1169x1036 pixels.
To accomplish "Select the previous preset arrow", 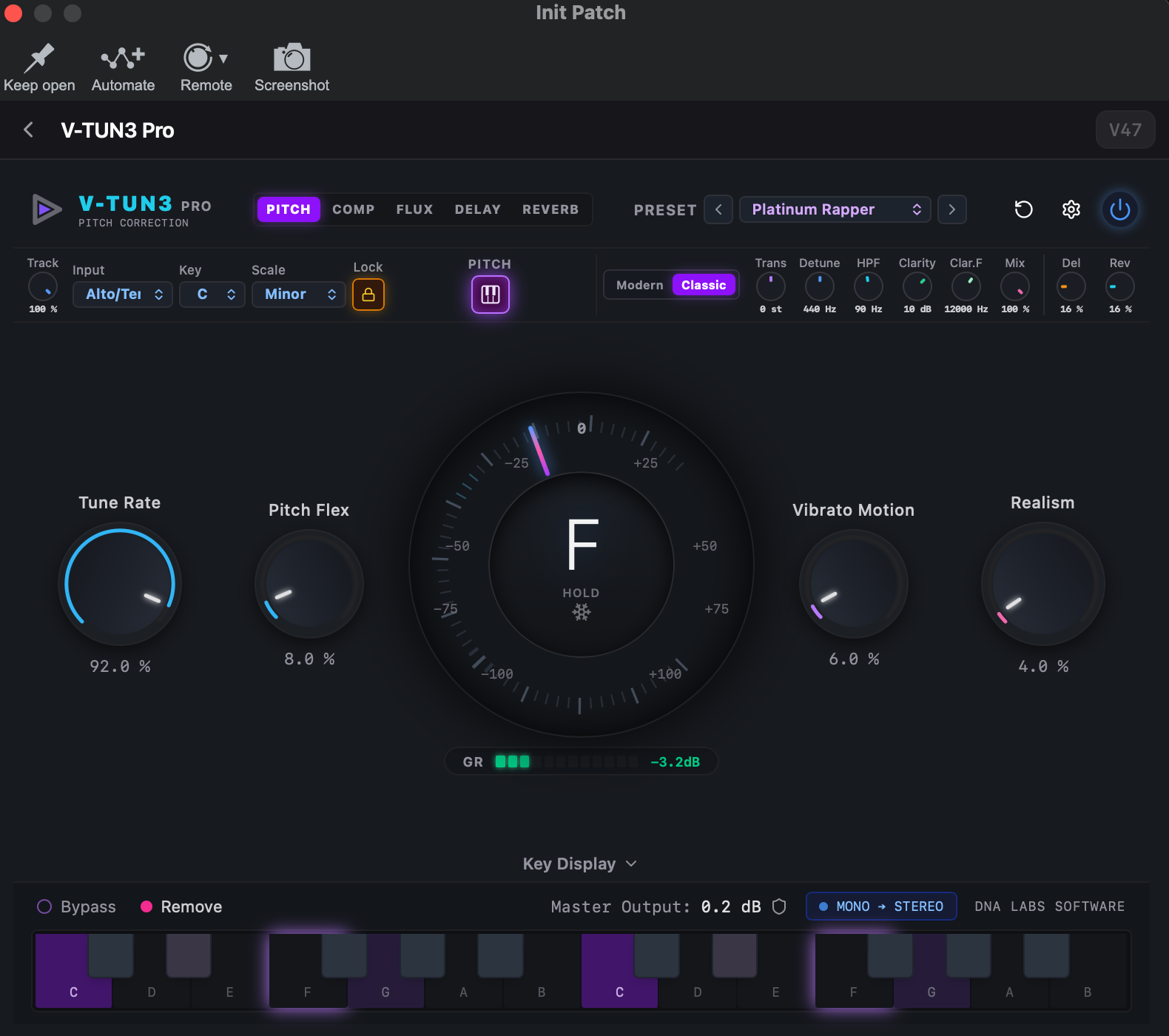I will coord(718,209).
